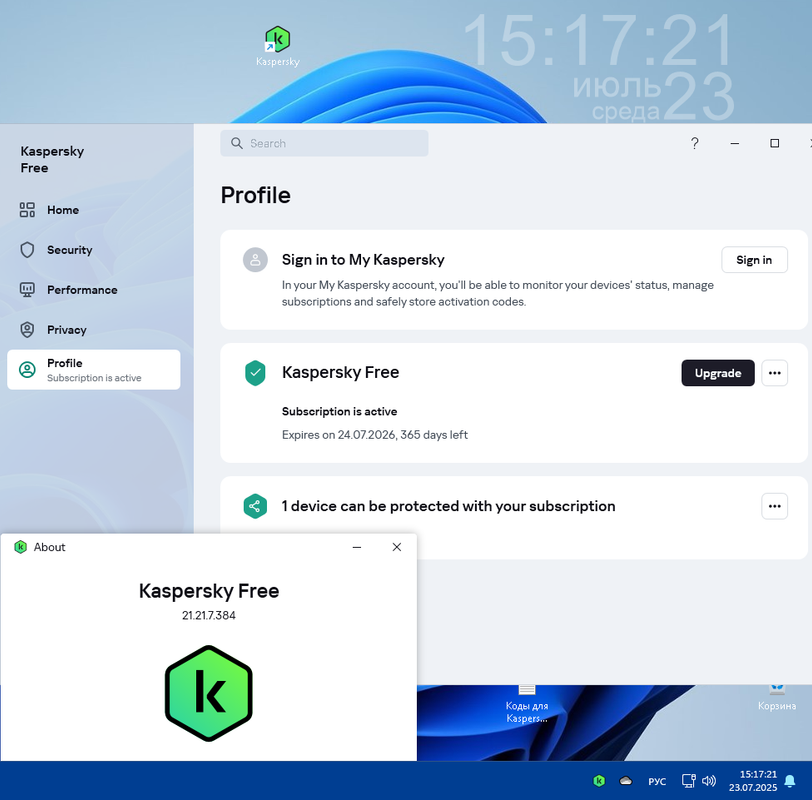Click the Profile page heading
812x800 pixels.
(x=255, y=195)
